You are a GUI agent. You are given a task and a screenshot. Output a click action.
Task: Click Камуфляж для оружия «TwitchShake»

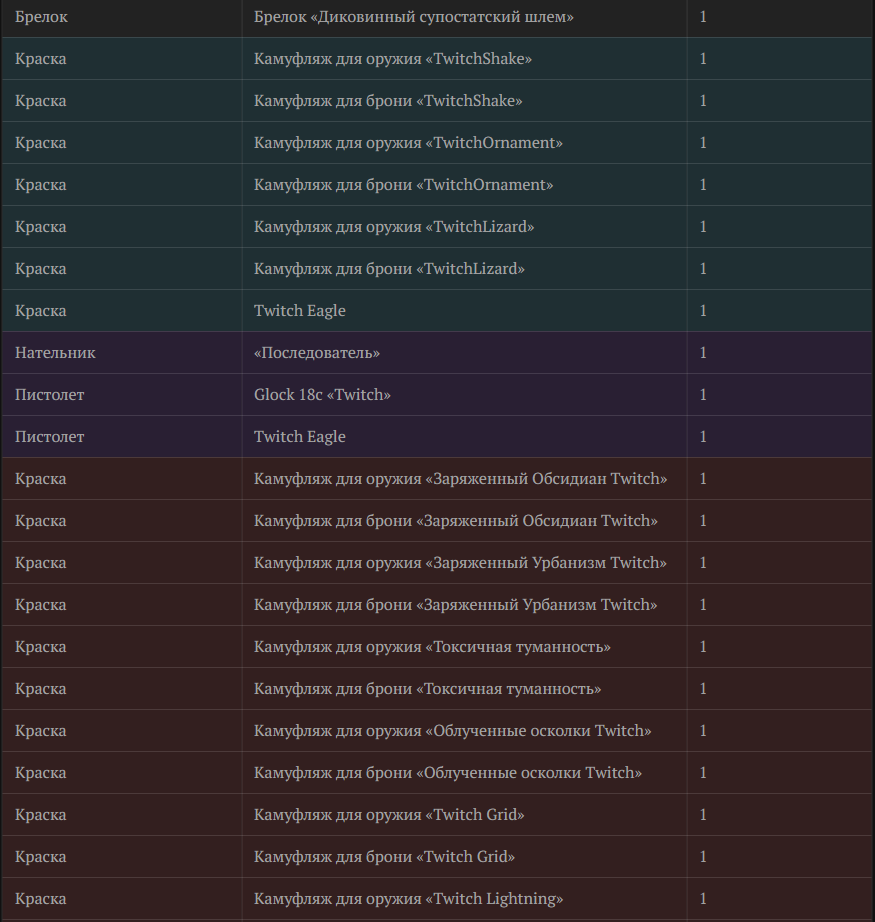[x=393, y=59]
